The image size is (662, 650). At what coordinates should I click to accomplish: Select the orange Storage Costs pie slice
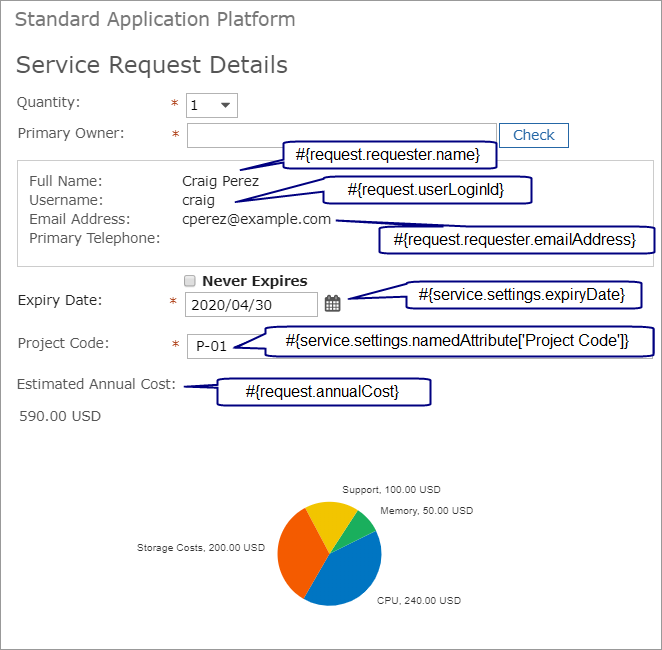pos(300,553)
